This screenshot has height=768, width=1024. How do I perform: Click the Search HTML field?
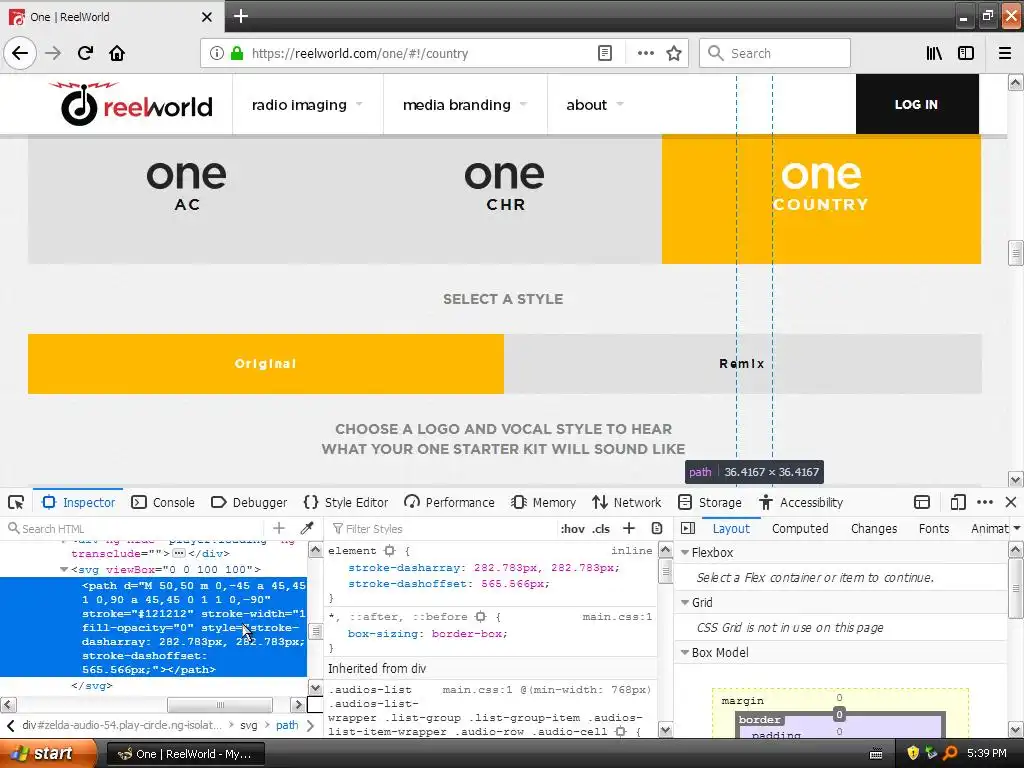tap(134, 528)
